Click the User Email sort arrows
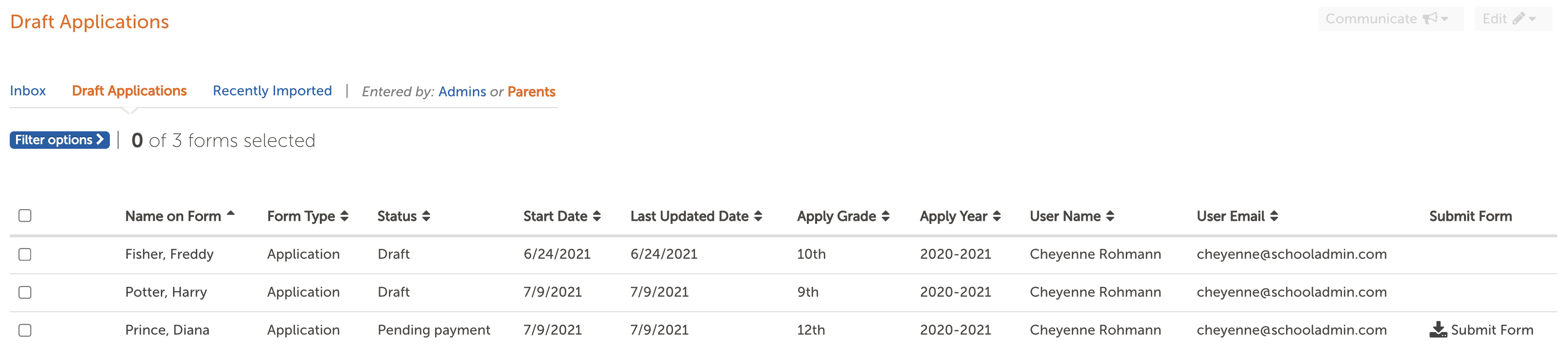The image size is (1568, 356). [1274, 215]
